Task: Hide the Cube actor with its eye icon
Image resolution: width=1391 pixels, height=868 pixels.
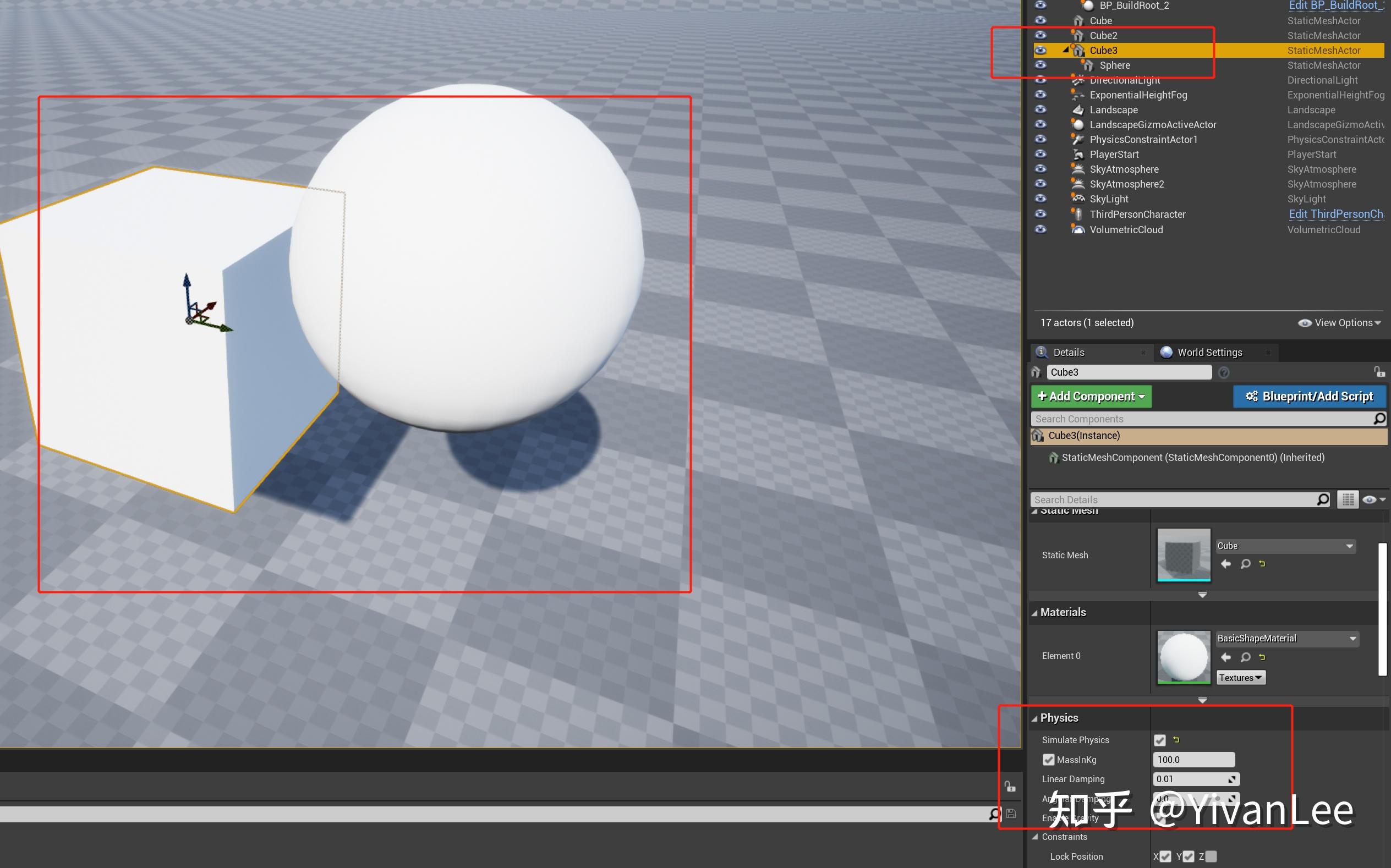Action: pos(1040,20)
